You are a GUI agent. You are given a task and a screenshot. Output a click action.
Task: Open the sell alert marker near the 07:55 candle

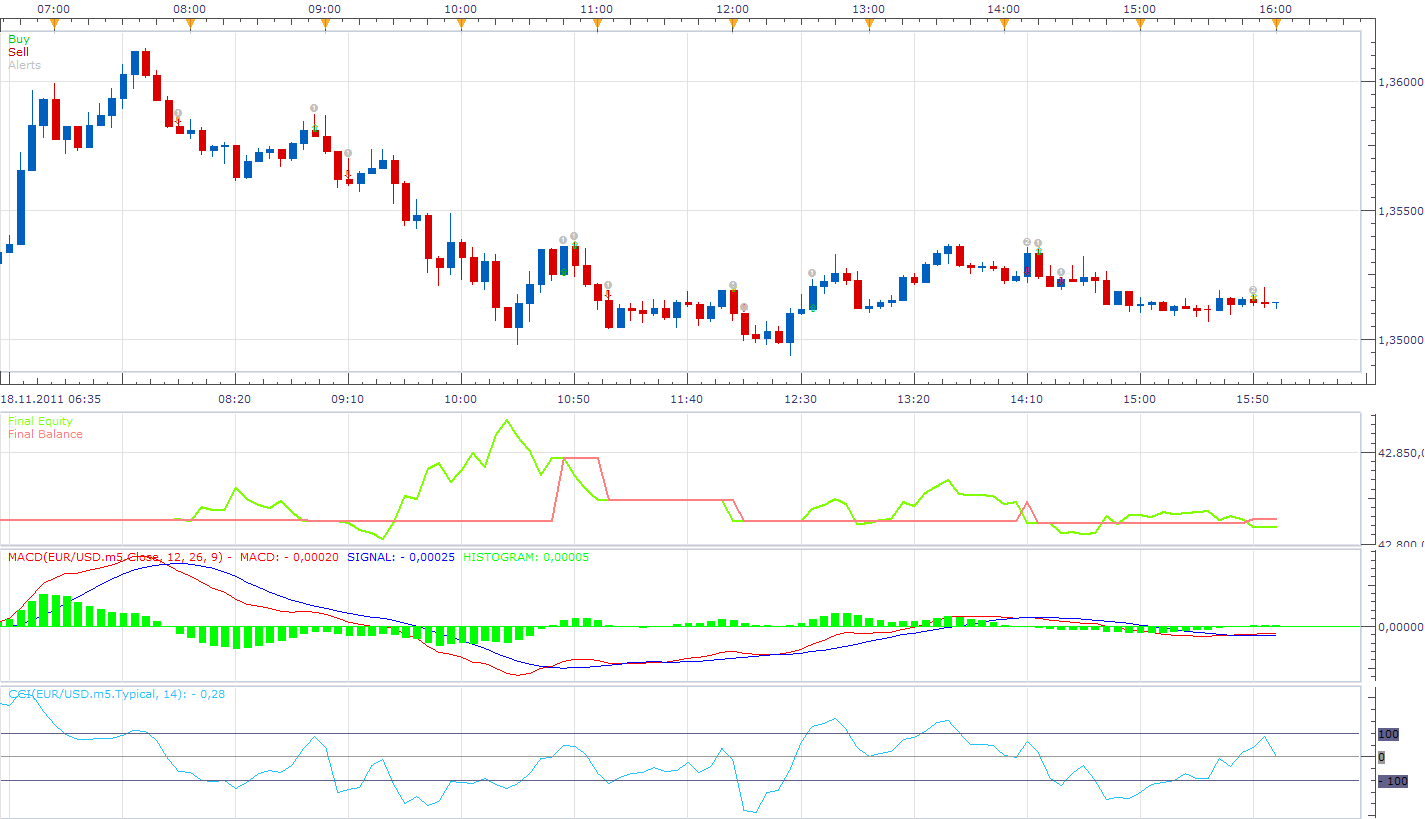(x=178, y=114)
